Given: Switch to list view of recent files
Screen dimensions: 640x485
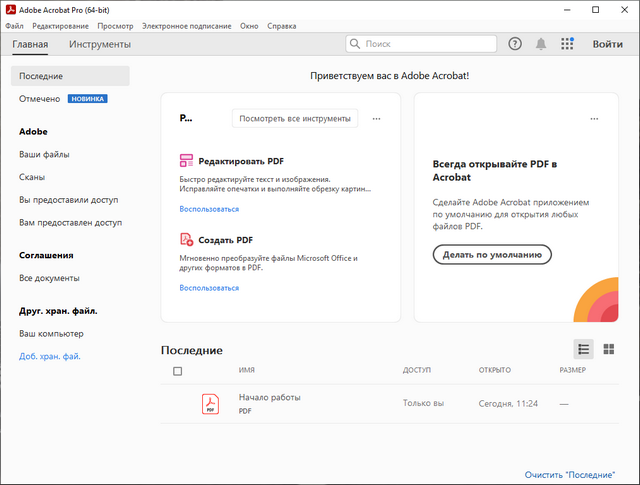Looking at the screenshot, I should 584,349.
